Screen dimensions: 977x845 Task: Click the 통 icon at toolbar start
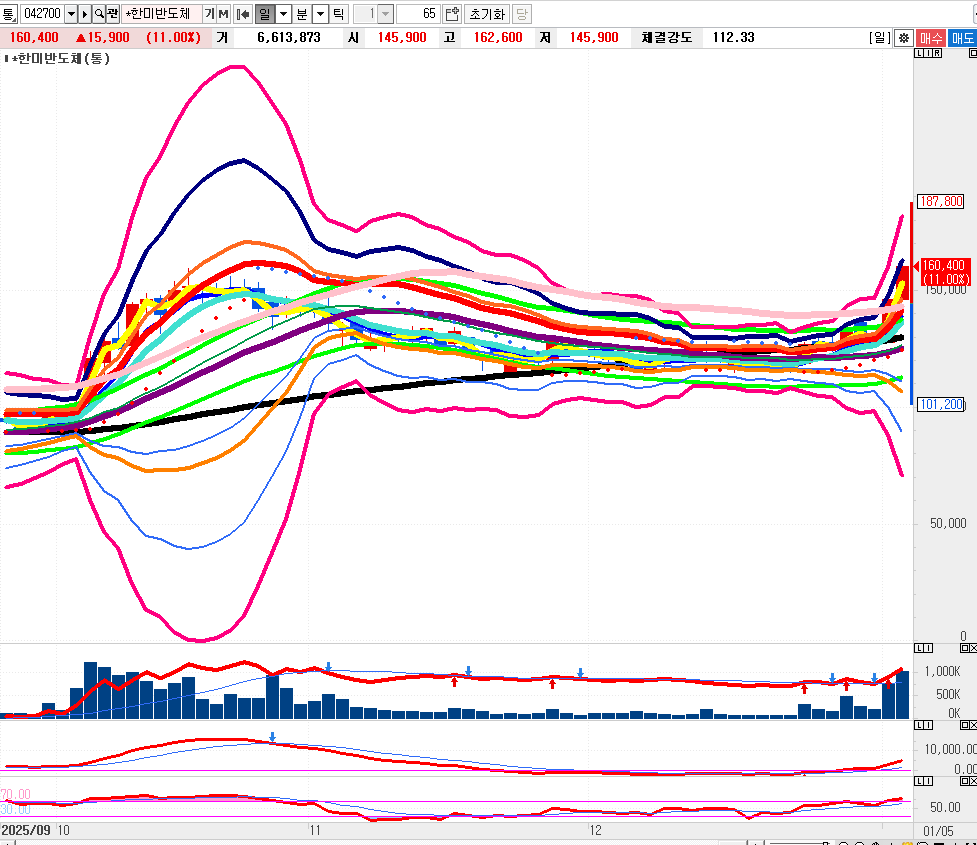click(x=9, y=14)
